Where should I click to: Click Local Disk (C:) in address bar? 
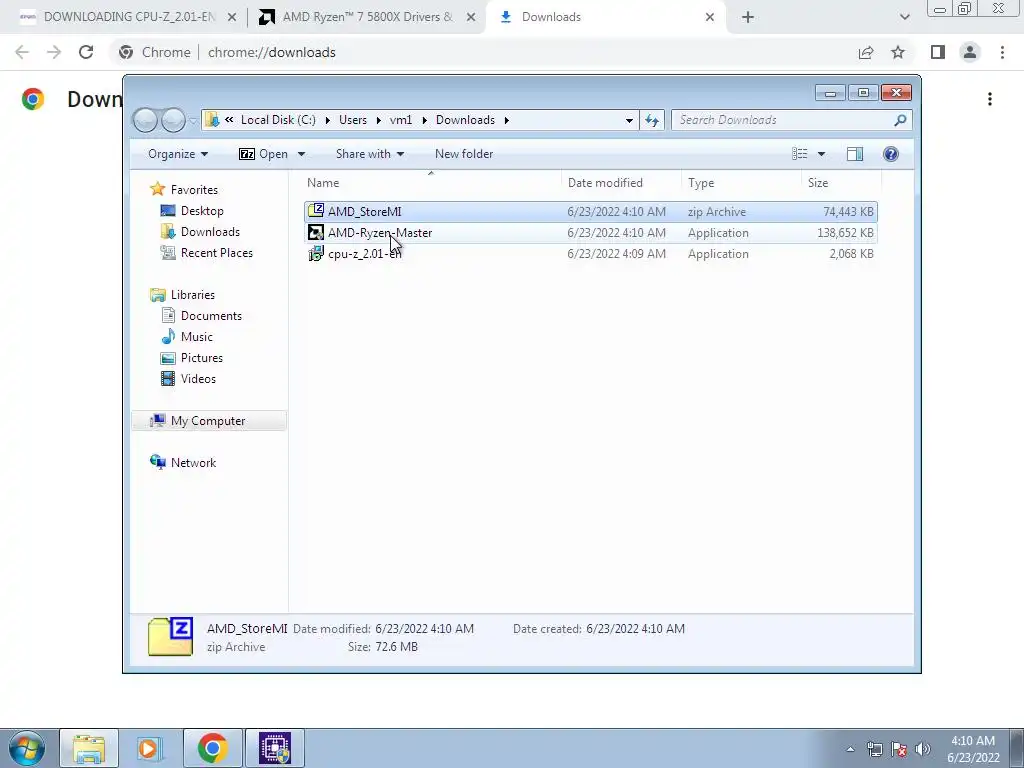point(278,120)
